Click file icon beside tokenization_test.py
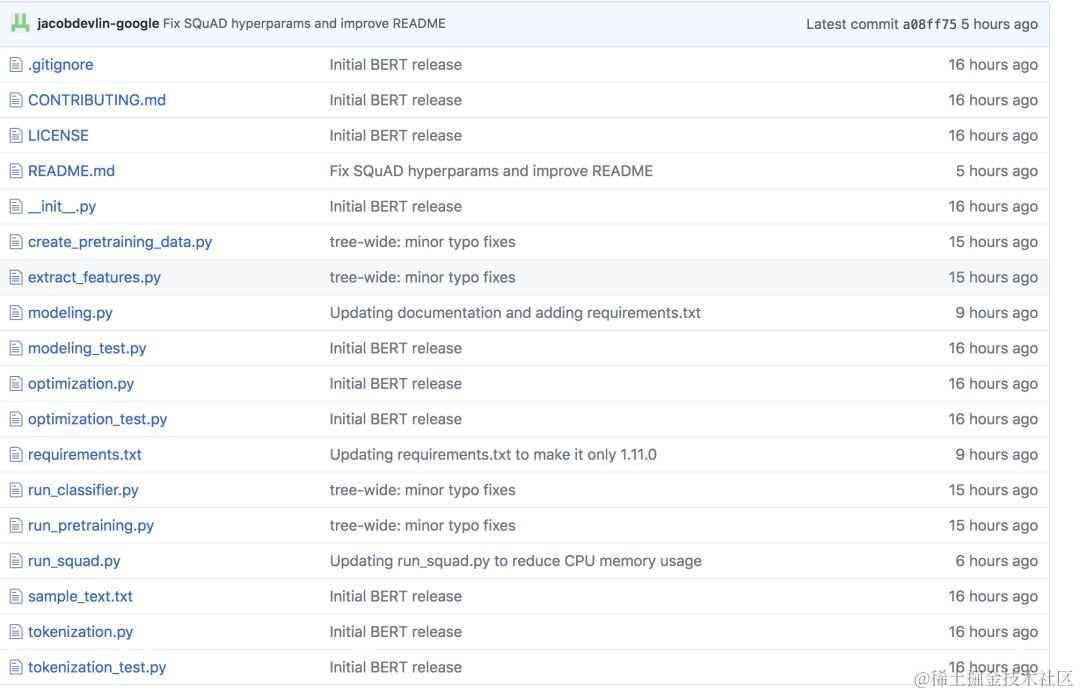 [x=16, y=667]
